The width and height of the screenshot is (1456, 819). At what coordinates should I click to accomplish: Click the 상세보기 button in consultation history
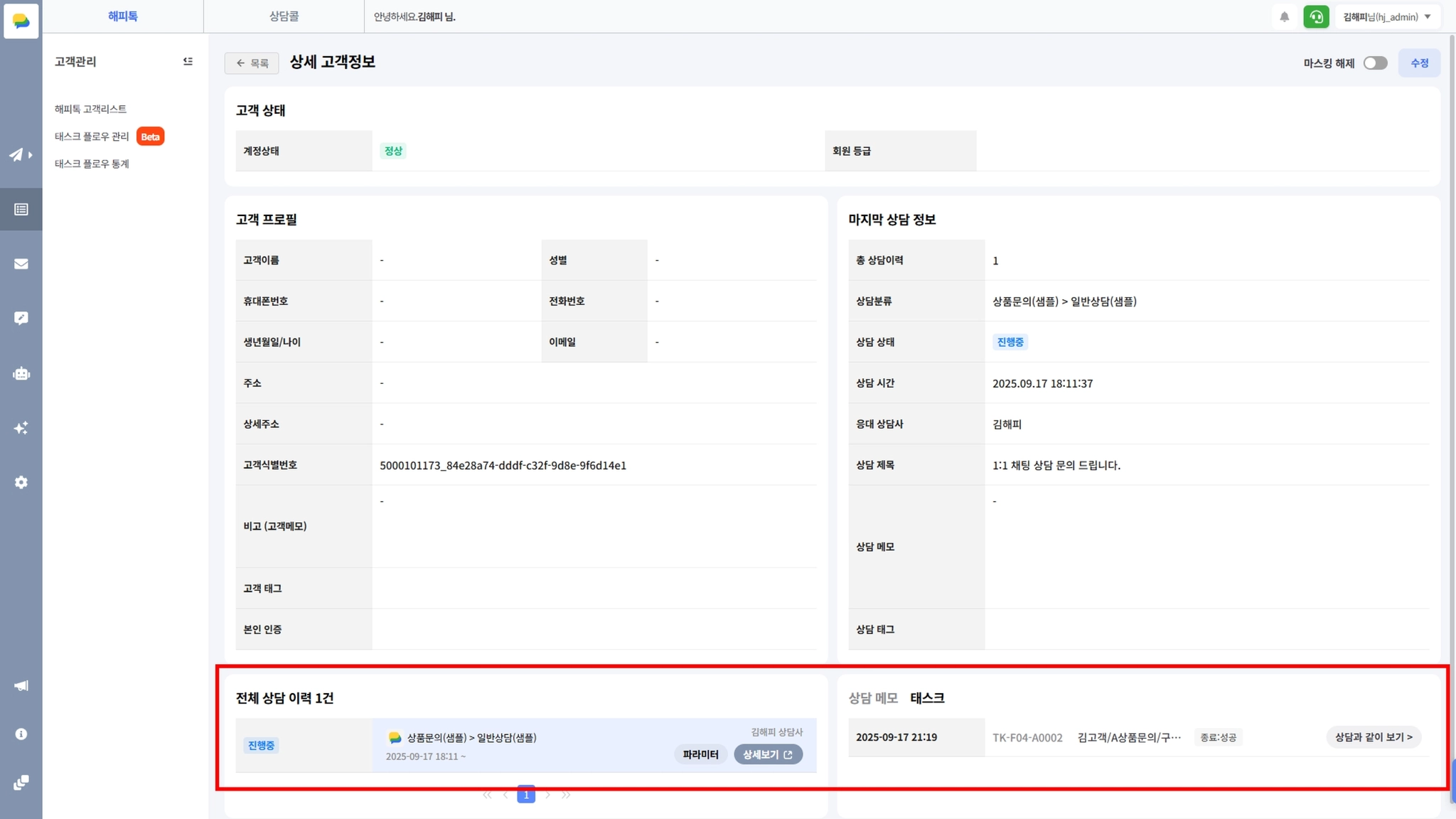768,754
